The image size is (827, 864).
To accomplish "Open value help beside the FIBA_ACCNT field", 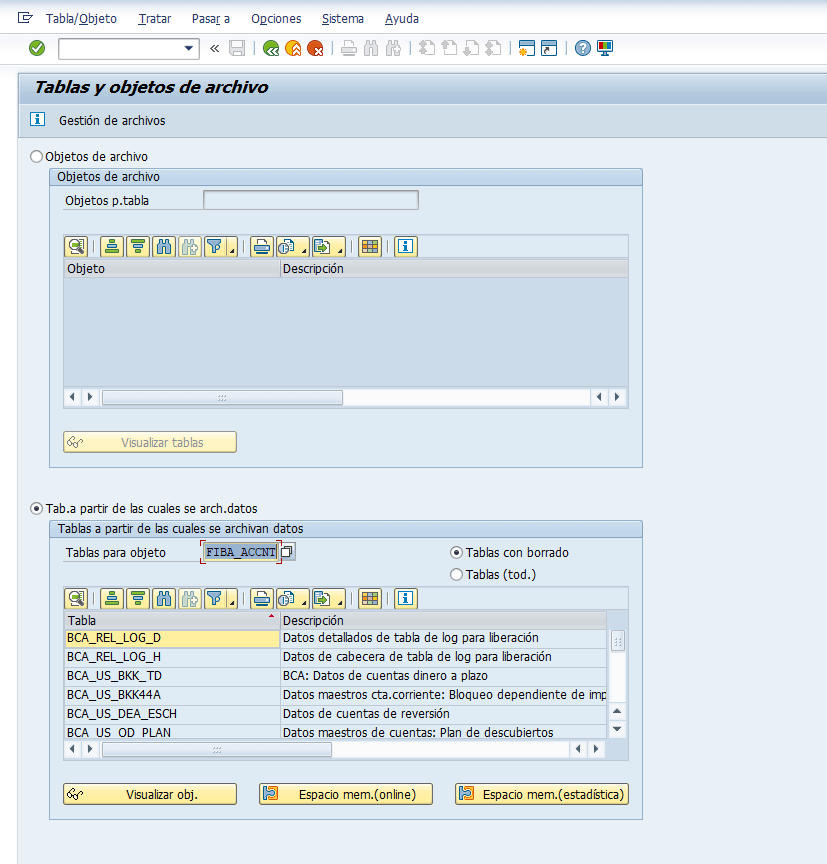I will point(287,552).
